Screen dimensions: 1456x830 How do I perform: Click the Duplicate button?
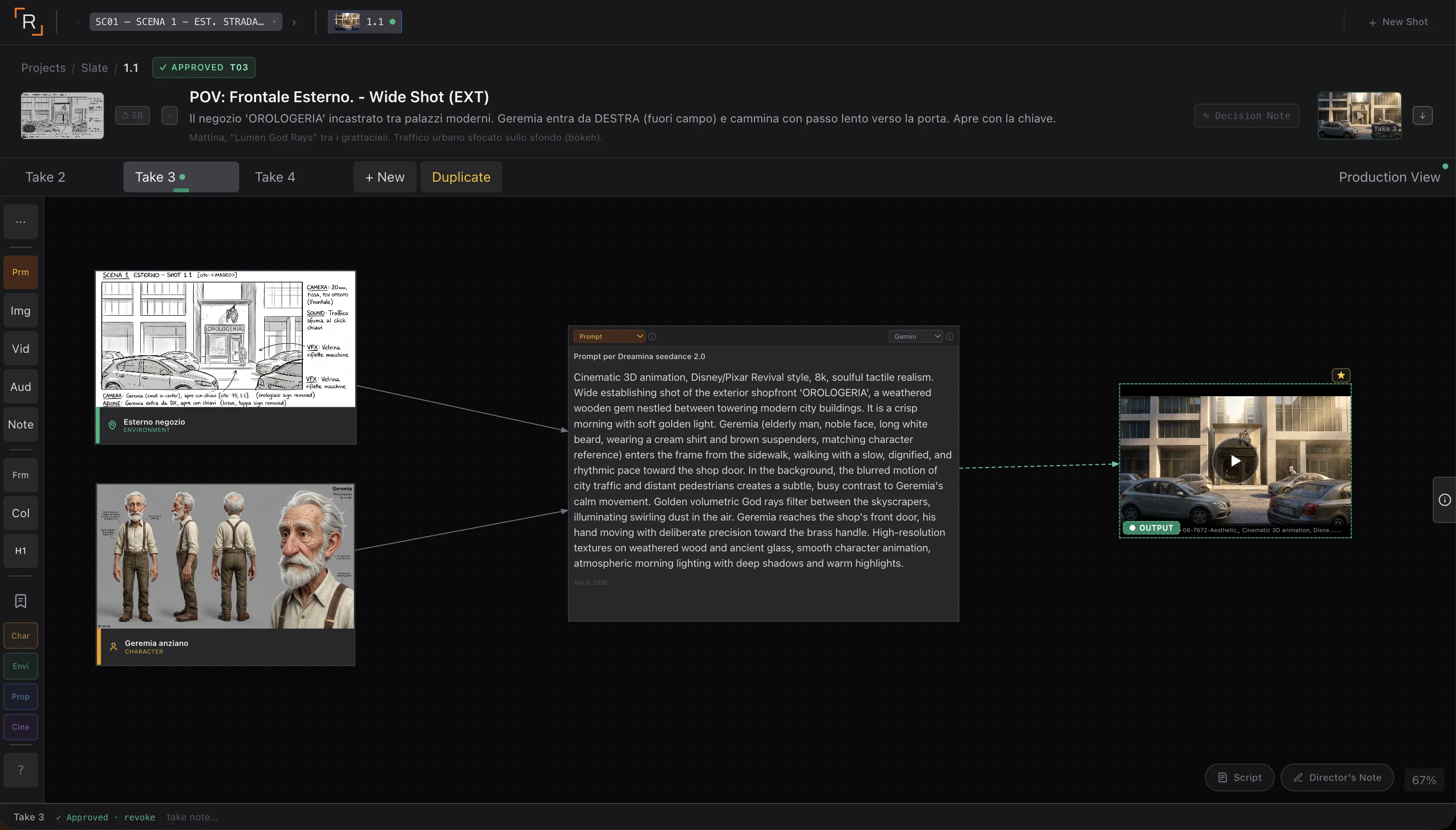[x=460, y=177]
